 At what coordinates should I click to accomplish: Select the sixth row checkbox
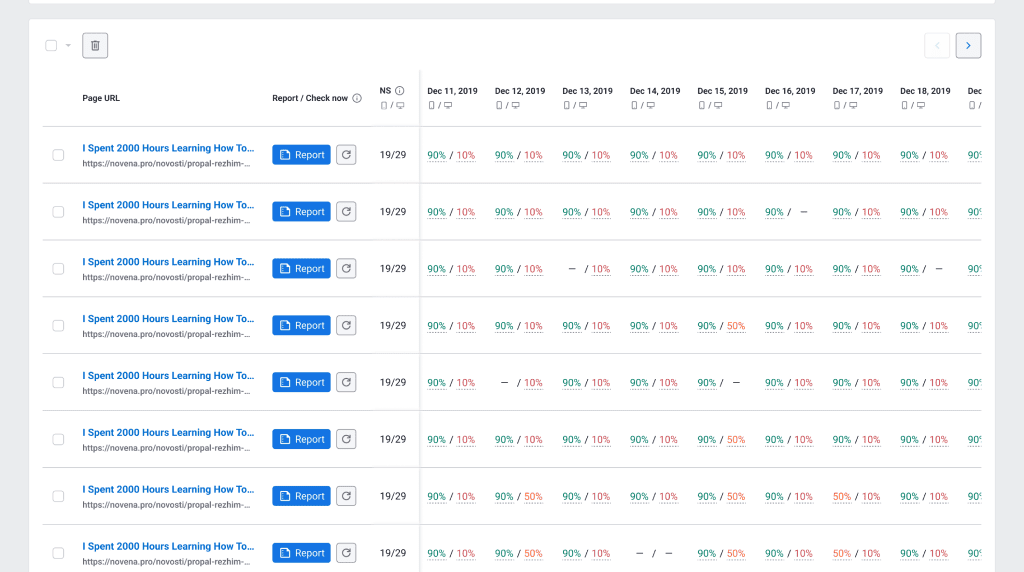(58, 439)
